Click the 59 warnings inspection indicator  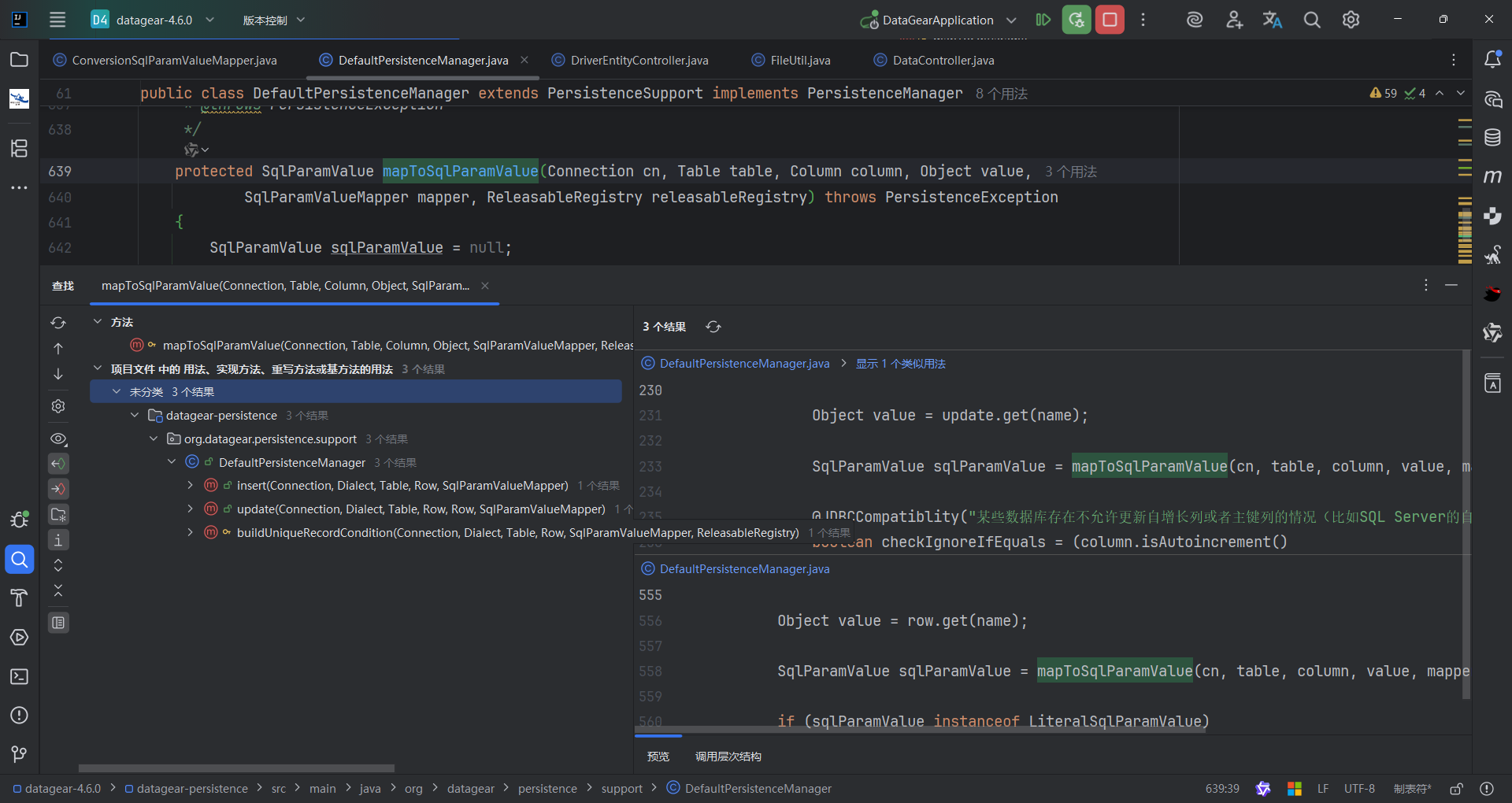click(x=1384, y=93)
